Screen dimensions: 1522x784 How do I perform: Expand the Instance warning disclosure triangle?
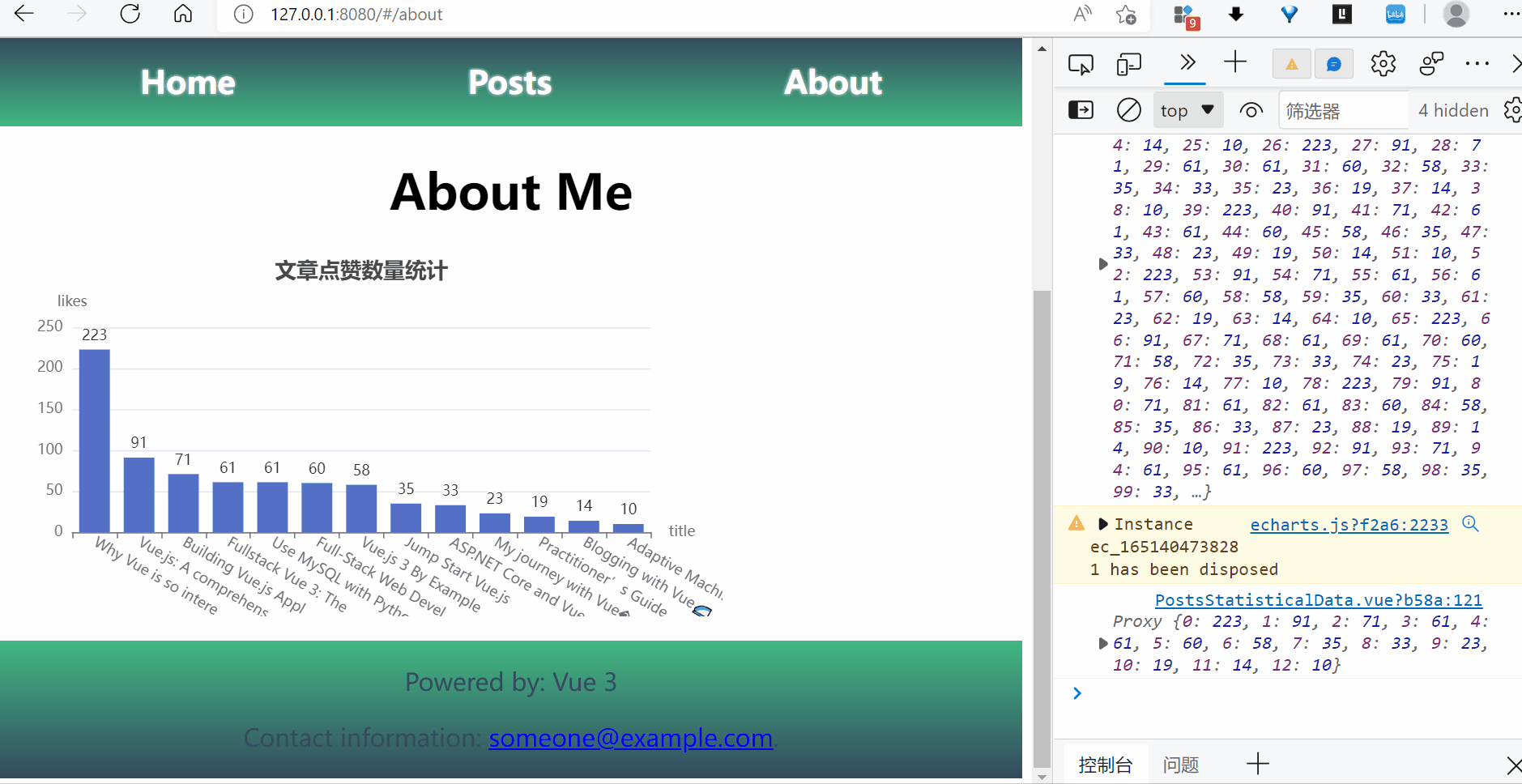(1102, 524)
